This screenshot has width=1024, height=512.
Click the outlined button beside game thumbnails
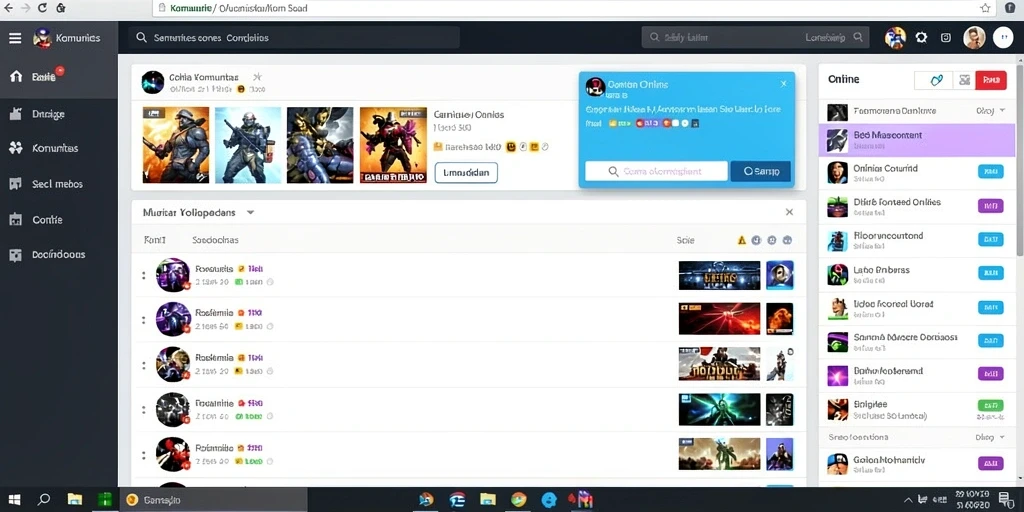[x=466, y=172]
